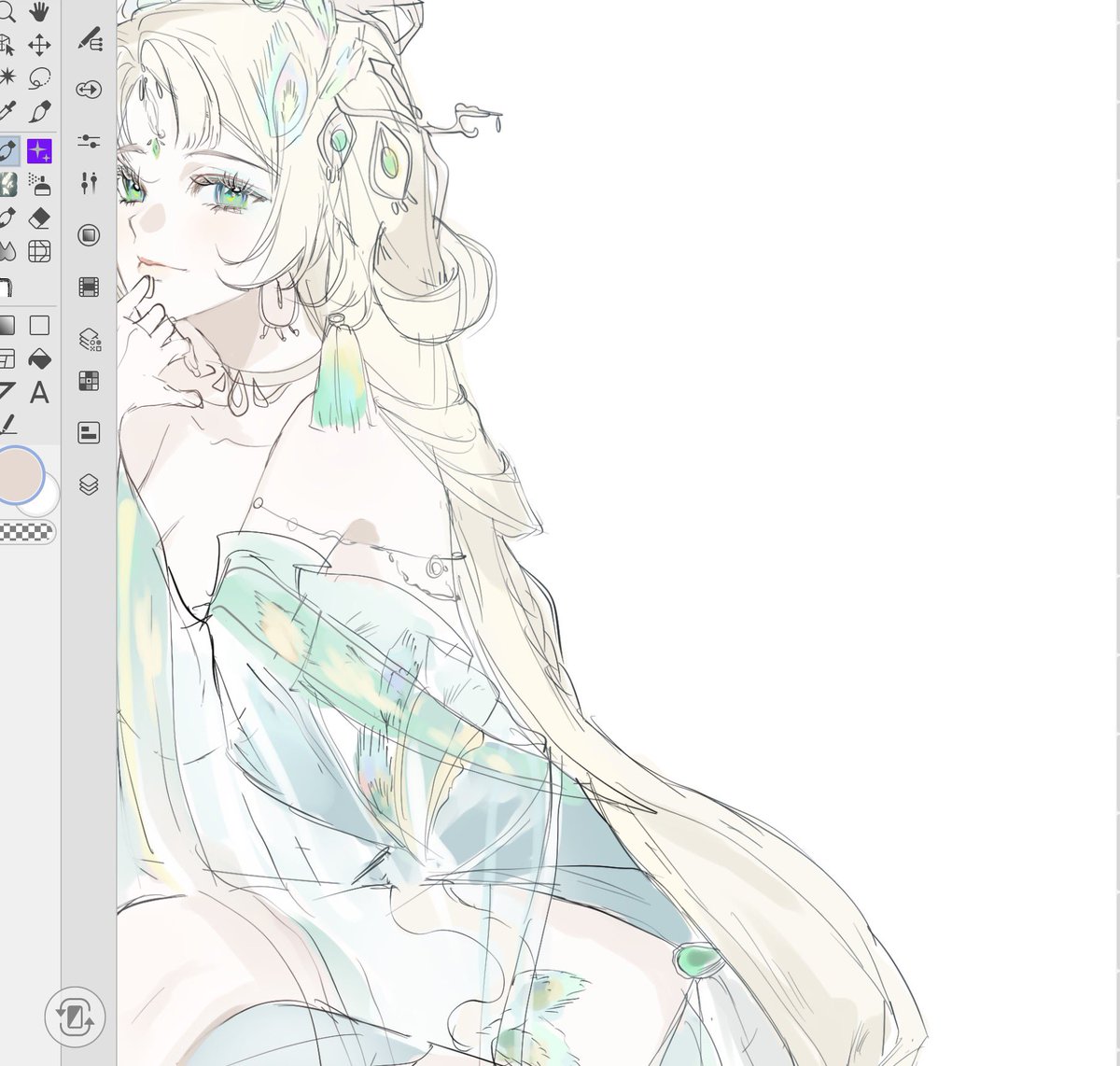
Task: Select the Ruler triangle tool
Action: tap(6, 392)
